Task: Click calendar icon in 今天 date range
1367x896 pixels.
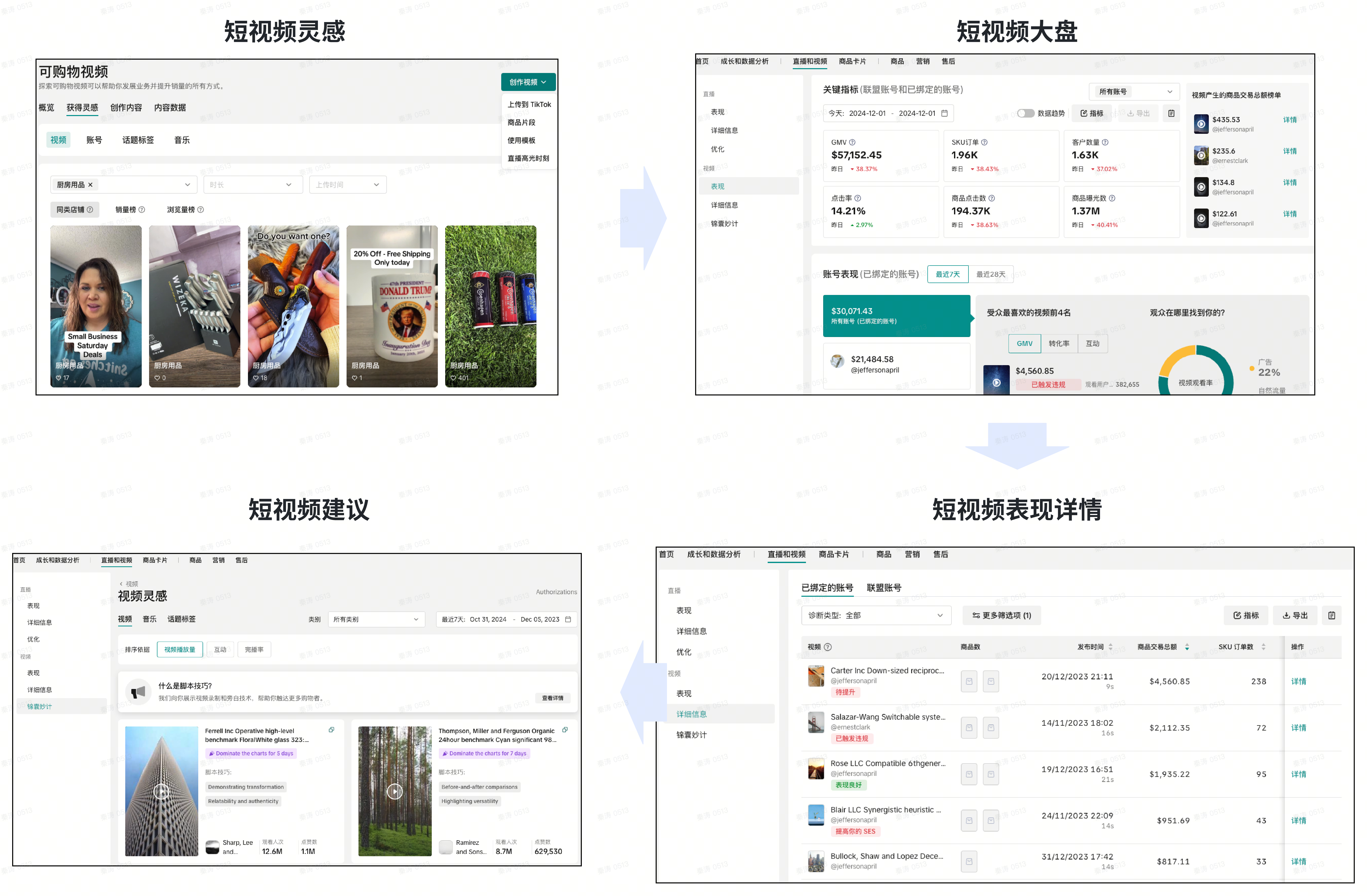Action: (x=944, y=114)
